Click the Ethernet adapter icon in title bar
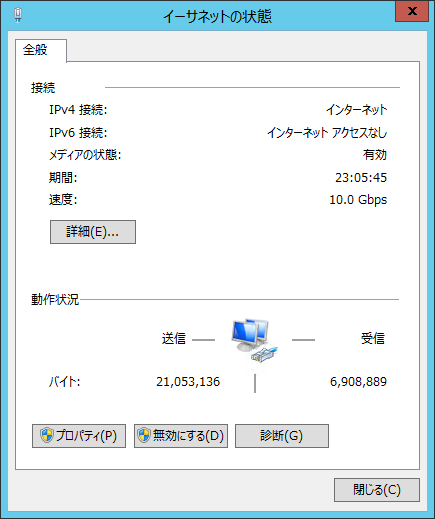This screenshot has height=519, width=435. pos(18,15)
